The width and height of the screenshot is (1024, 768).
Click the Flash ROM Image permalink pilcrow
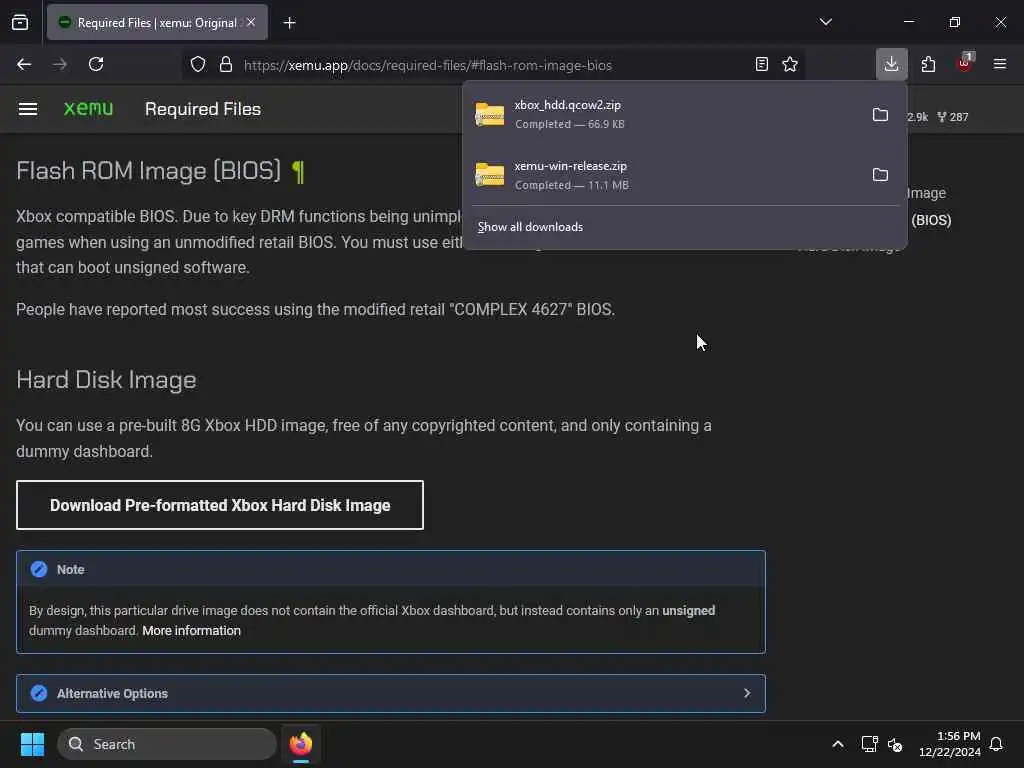(298, 172)
